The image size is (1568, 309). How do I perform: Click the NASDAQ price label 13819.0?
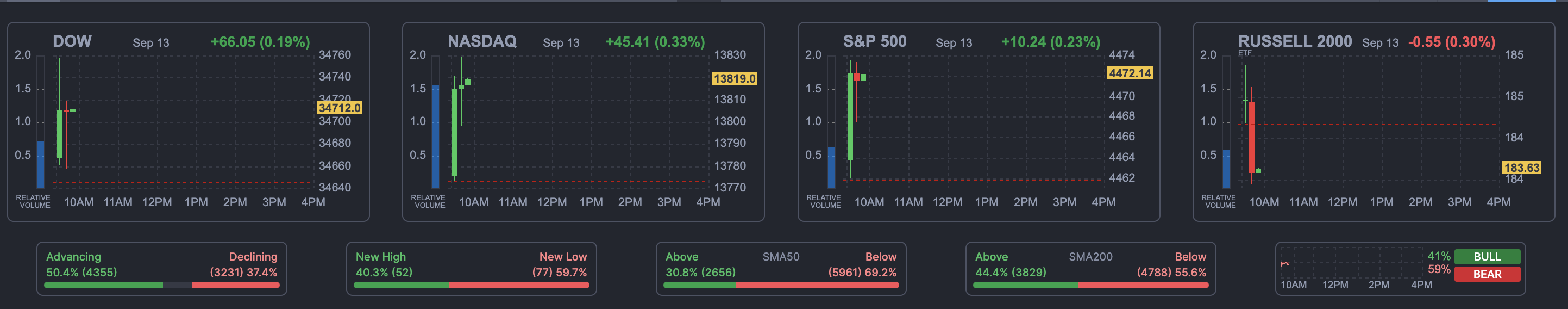pyautogui.click(x=734, y=79)
